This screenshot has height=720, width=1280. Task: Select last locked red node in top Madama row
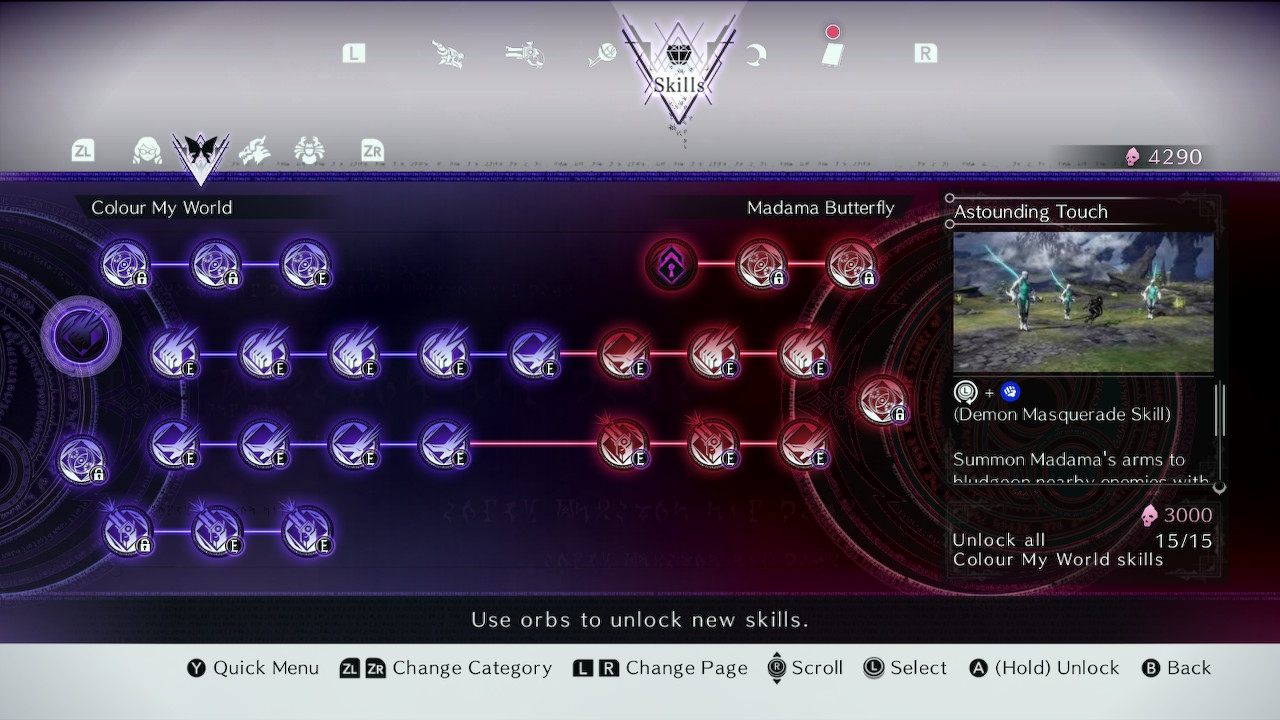851,264
